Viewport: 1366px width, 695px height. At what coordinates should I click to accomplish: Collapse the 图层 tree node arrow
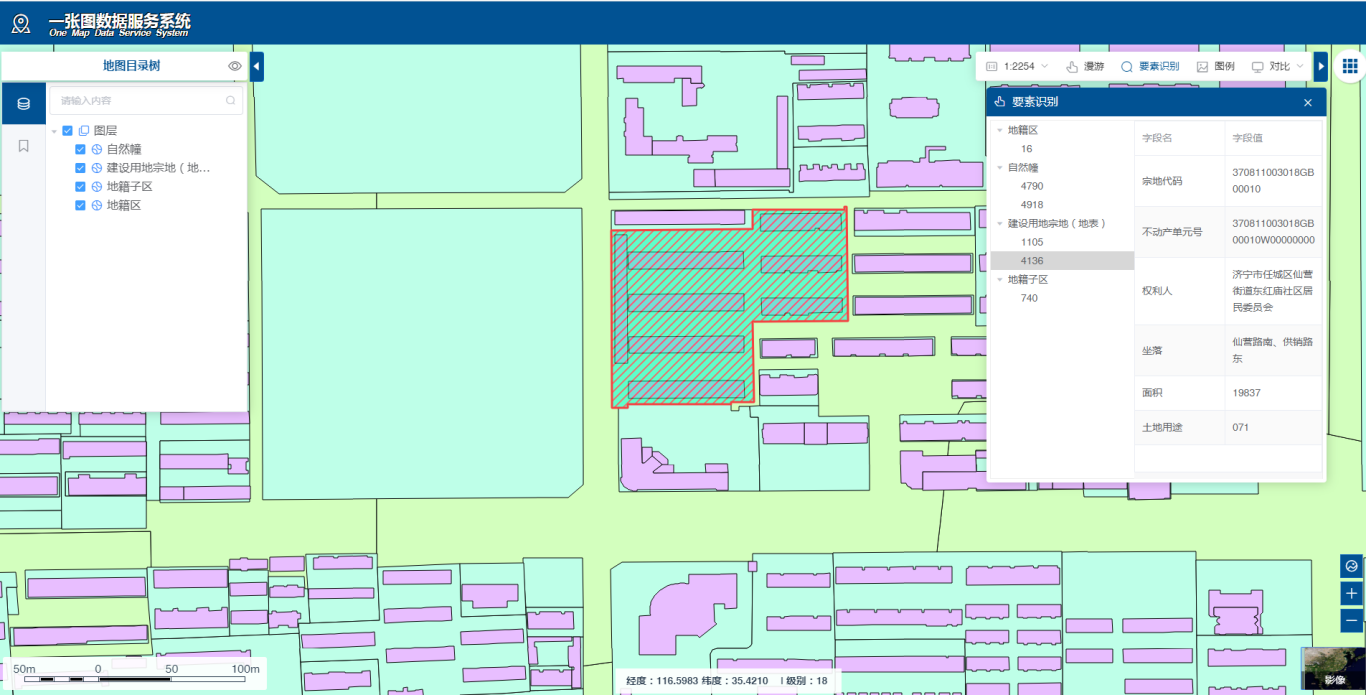(x=54, y=131)
